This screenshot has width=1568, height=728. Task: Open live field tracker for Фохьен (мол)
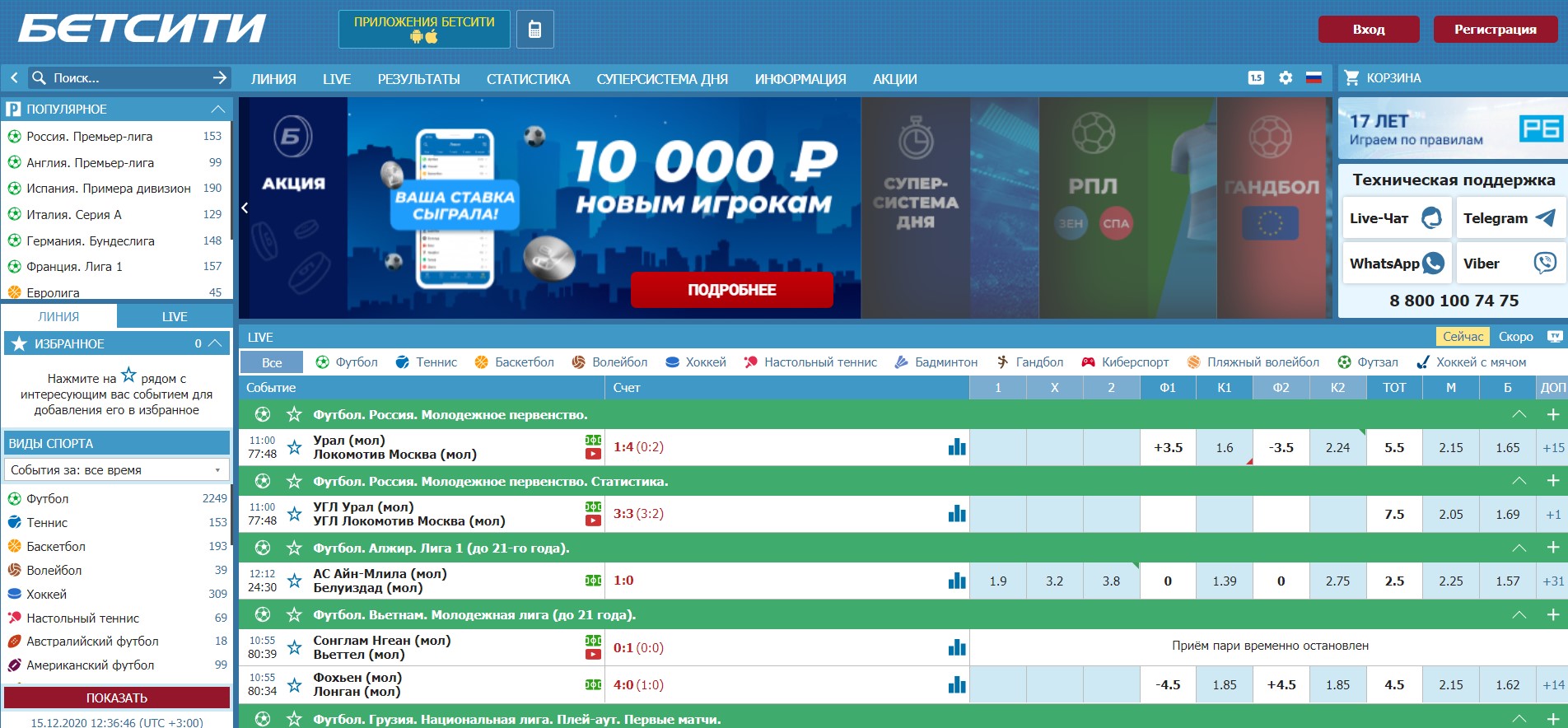click(593, 684)
